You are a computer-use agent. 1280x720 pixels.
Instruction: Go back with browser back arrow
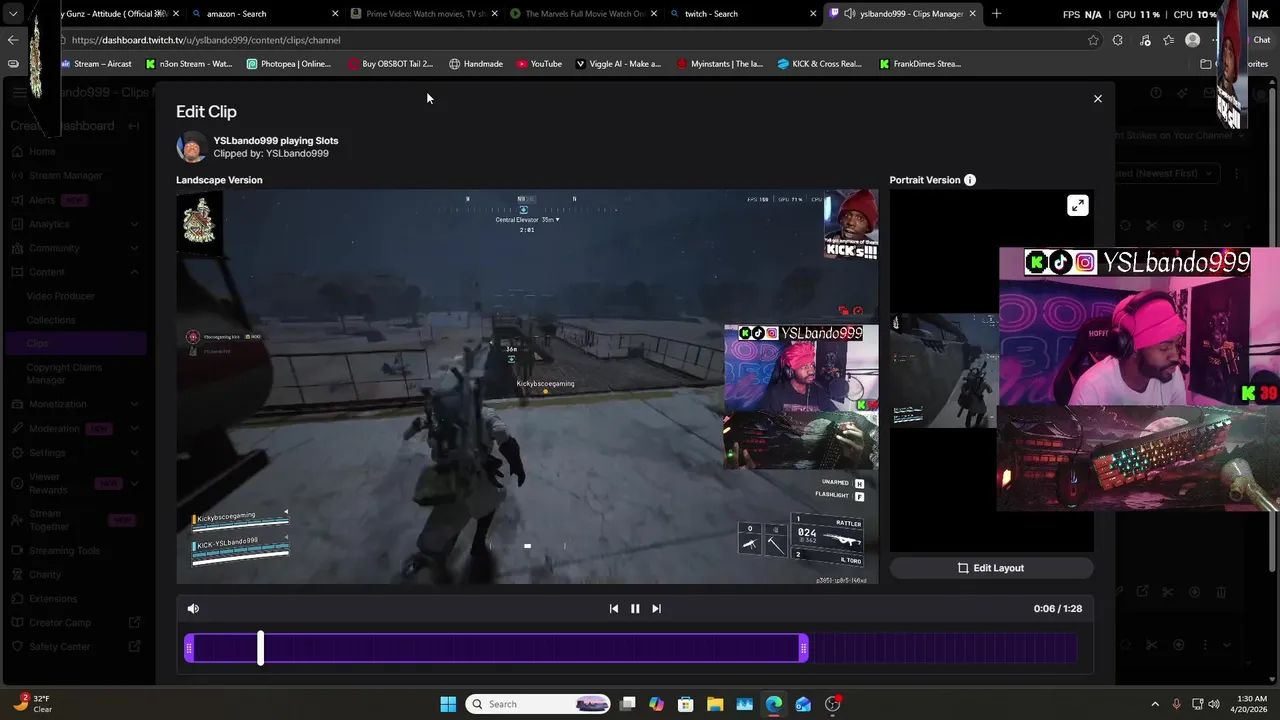pyautogui.click(x=12, y=40)
